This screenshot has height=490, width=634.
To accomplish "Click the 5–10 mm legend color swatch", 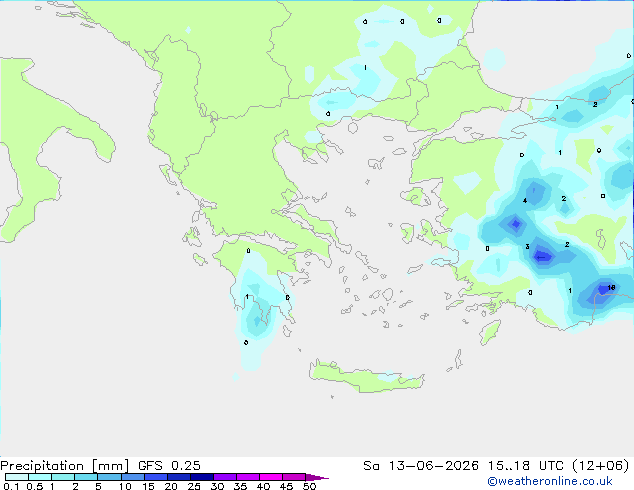I will (x=109, y=477).
